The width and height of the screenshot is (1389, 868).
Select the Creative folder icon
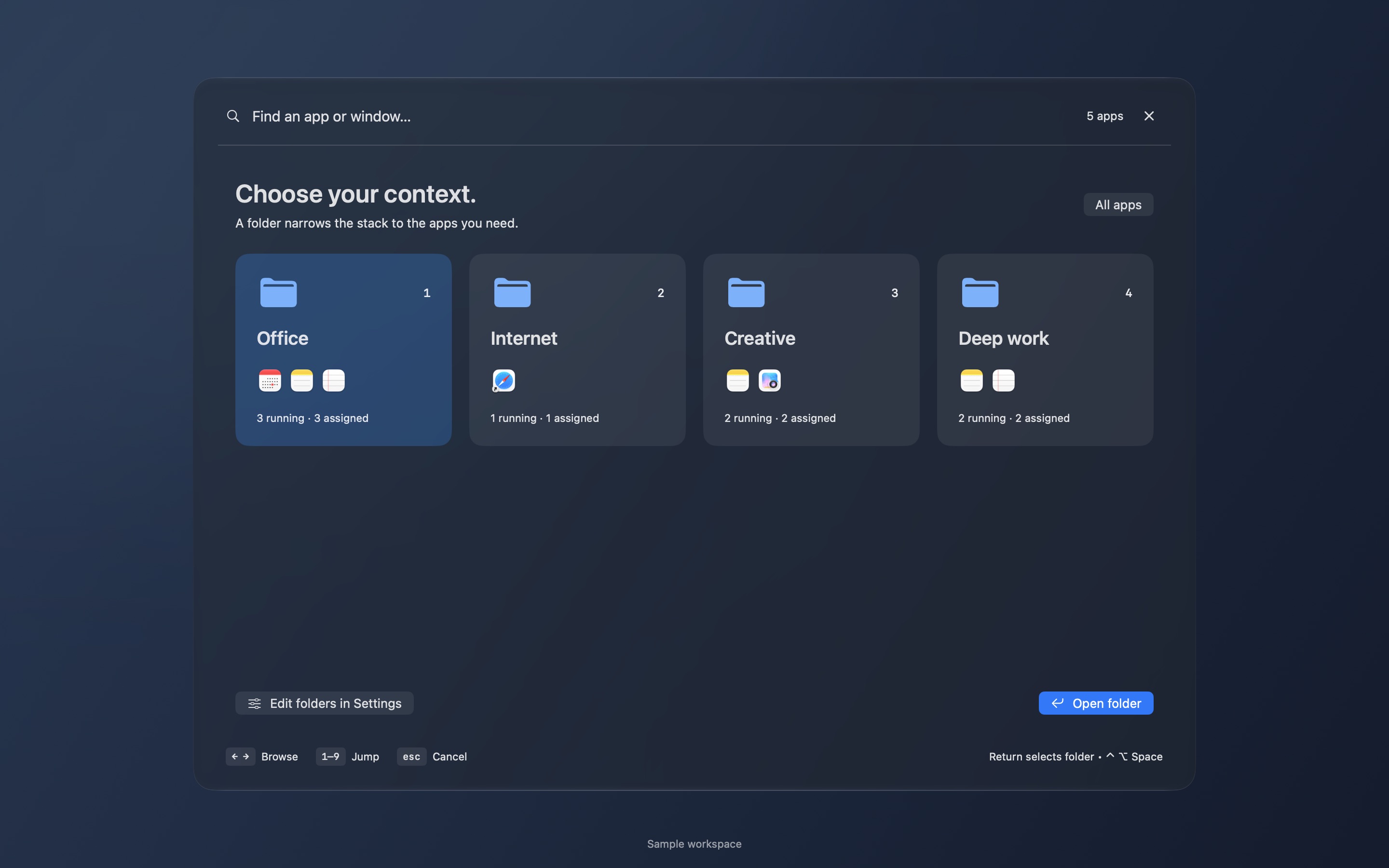pos(746,292)
